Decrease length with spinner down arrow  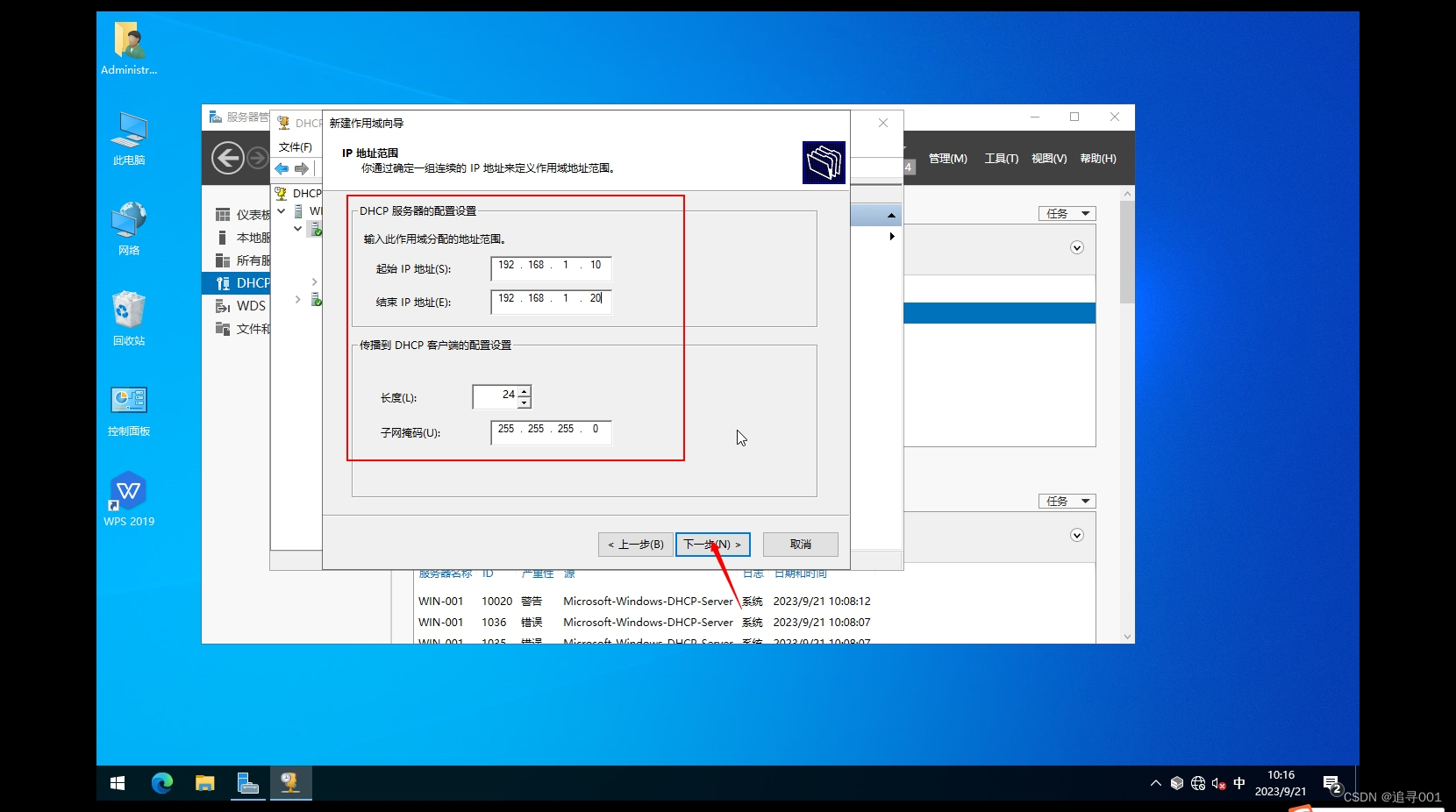[525, 403]
